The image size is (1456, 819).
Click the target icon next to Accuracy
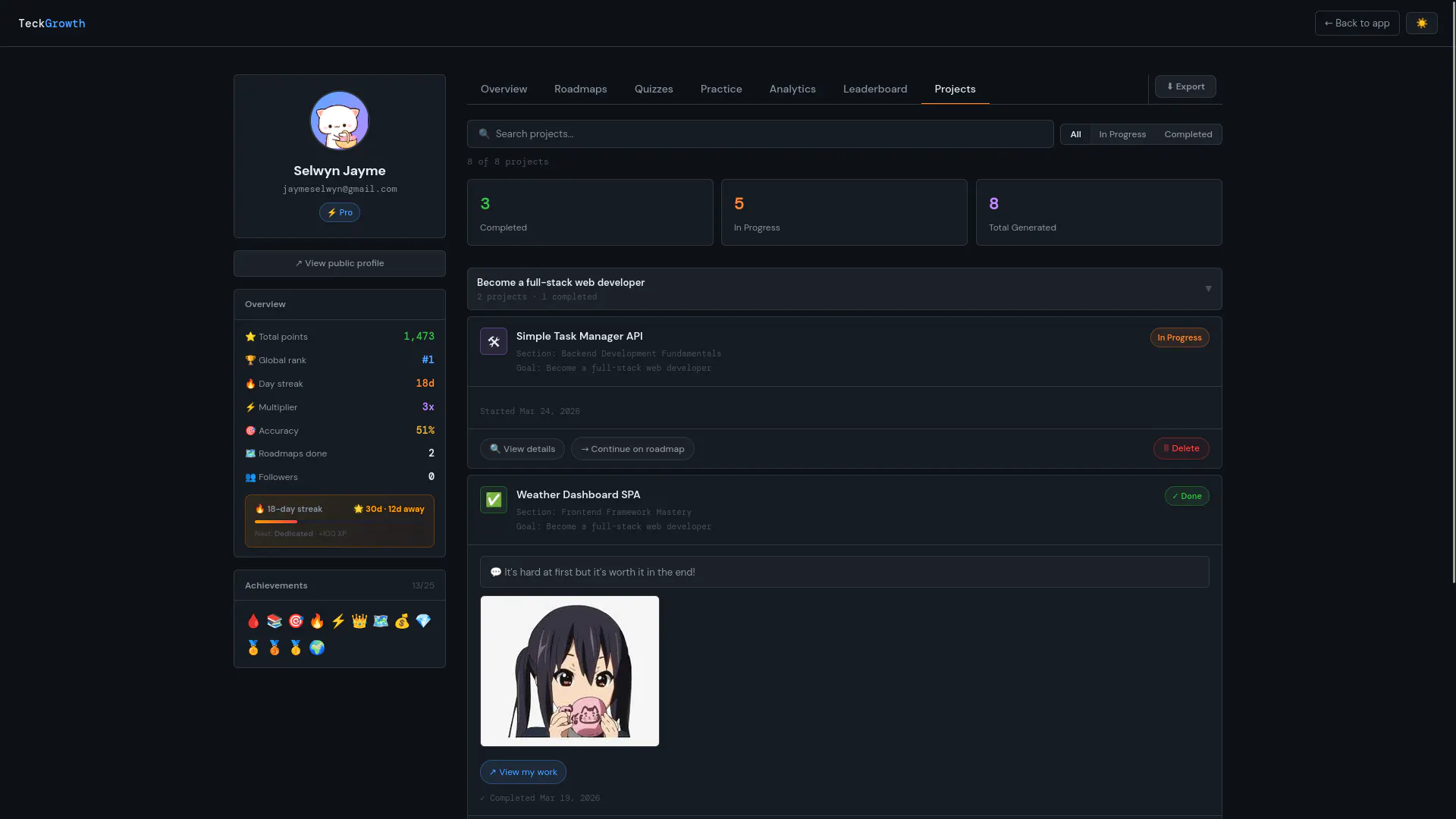pyautogui.click(x=250, y=431)
